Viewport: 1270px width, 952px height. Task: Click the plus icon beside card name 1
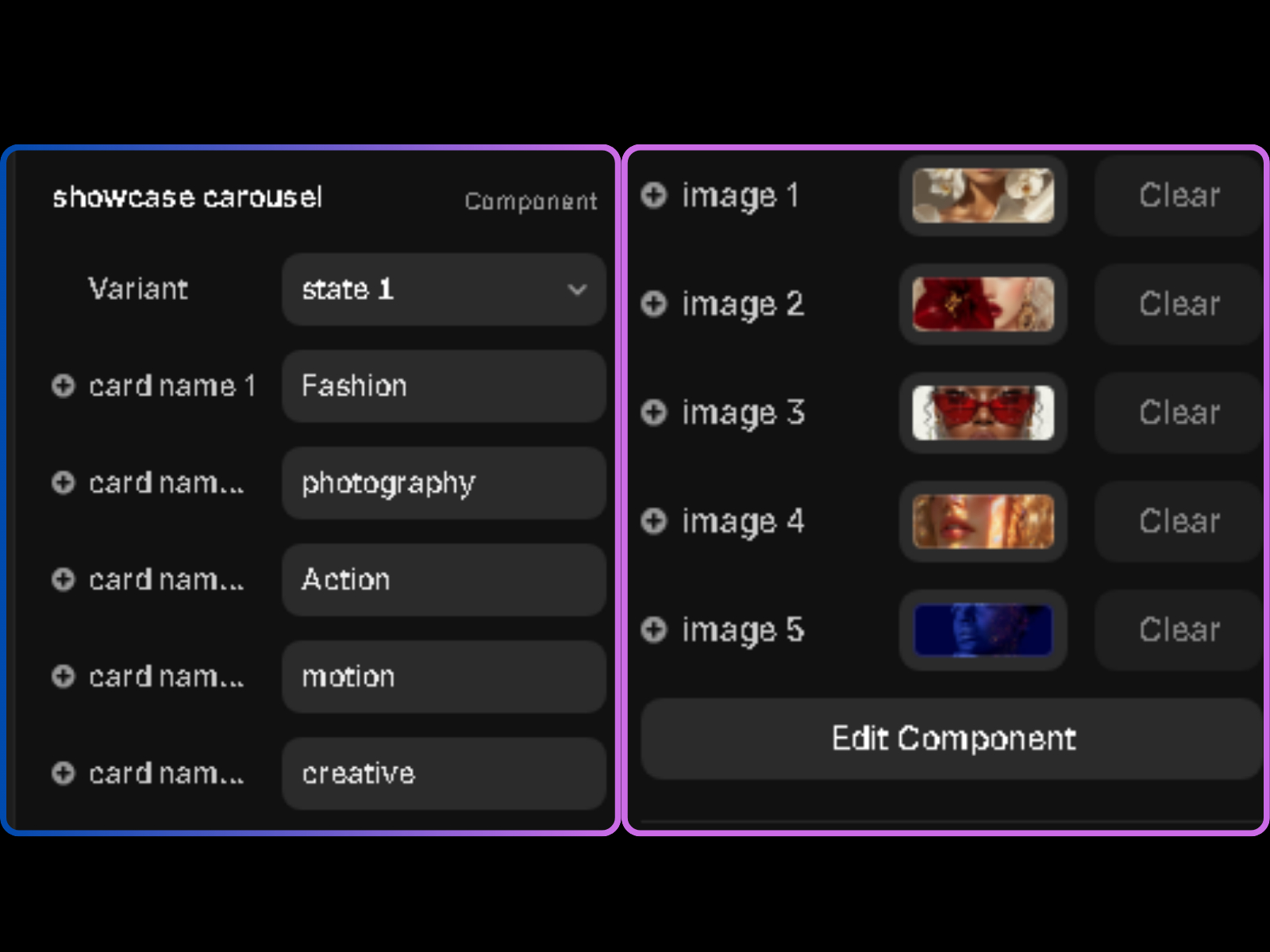click(63, 386)
